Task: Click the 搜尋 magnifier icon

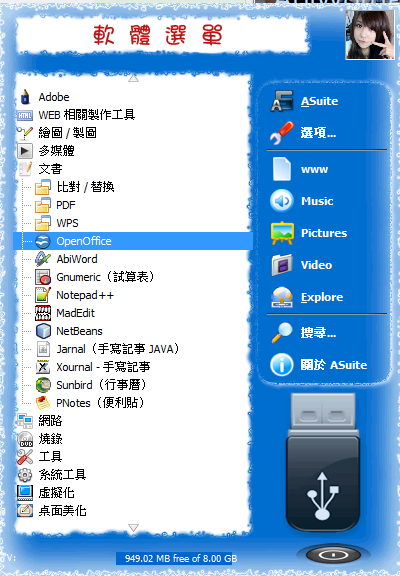Action: coord(282,333)
